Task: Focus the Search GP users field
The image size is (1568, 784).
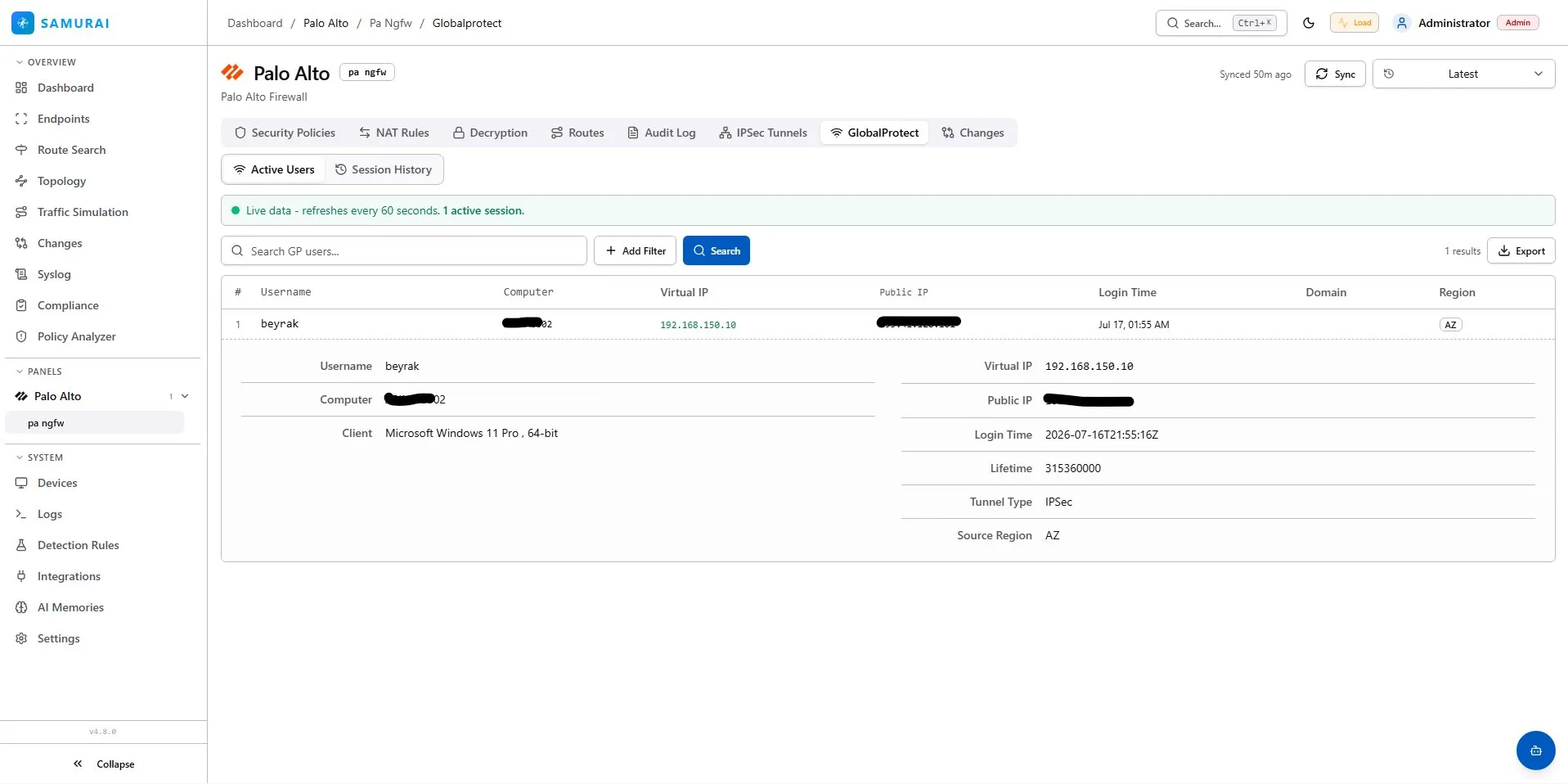Action: [x=404, y=250]
